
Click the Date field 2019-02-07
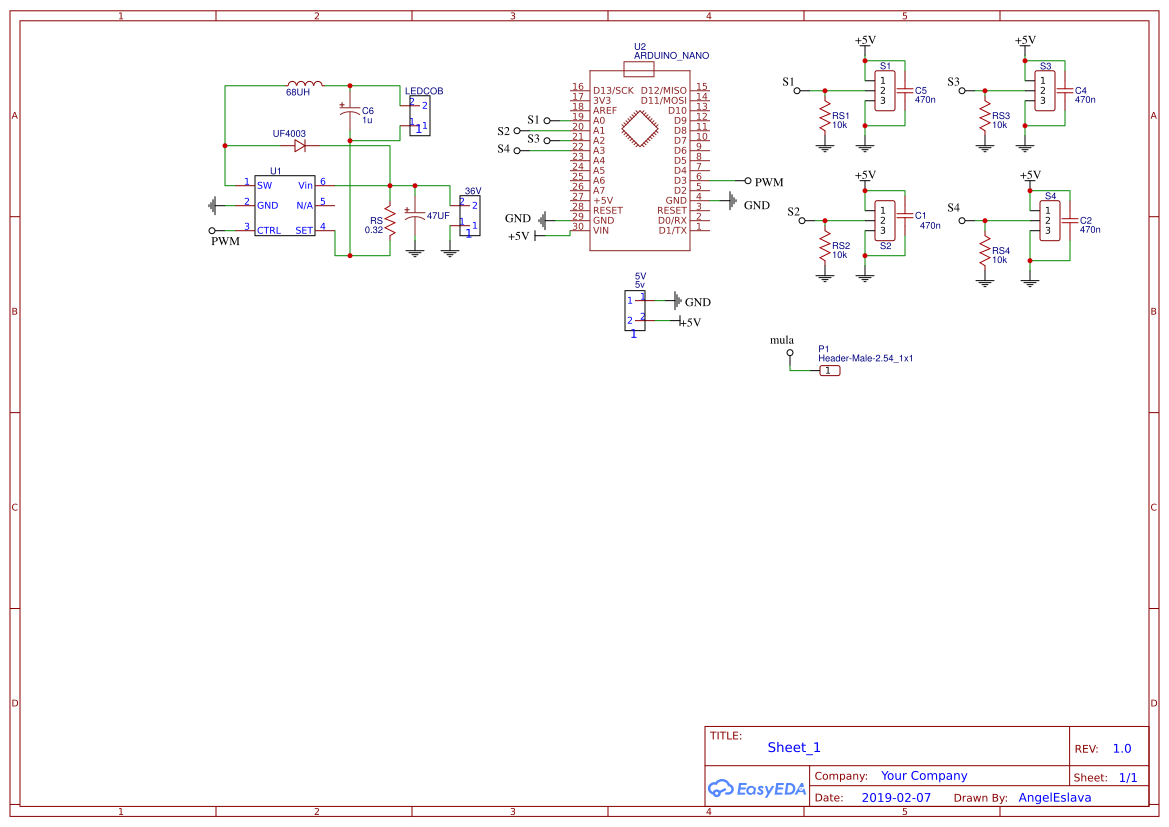click(895, 797)
